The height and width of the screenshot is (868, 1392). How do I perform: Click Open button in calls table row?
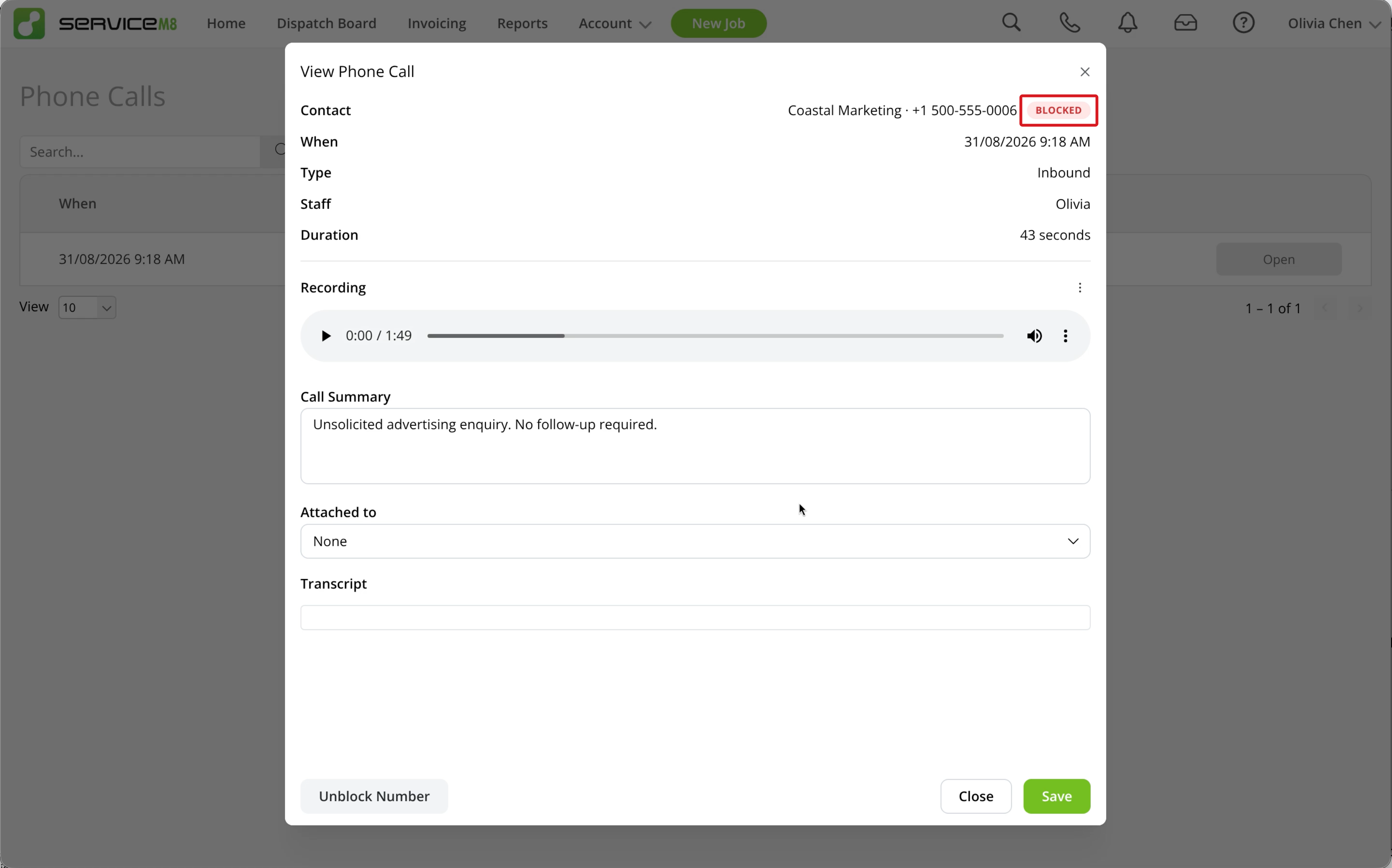[1278, 260]
